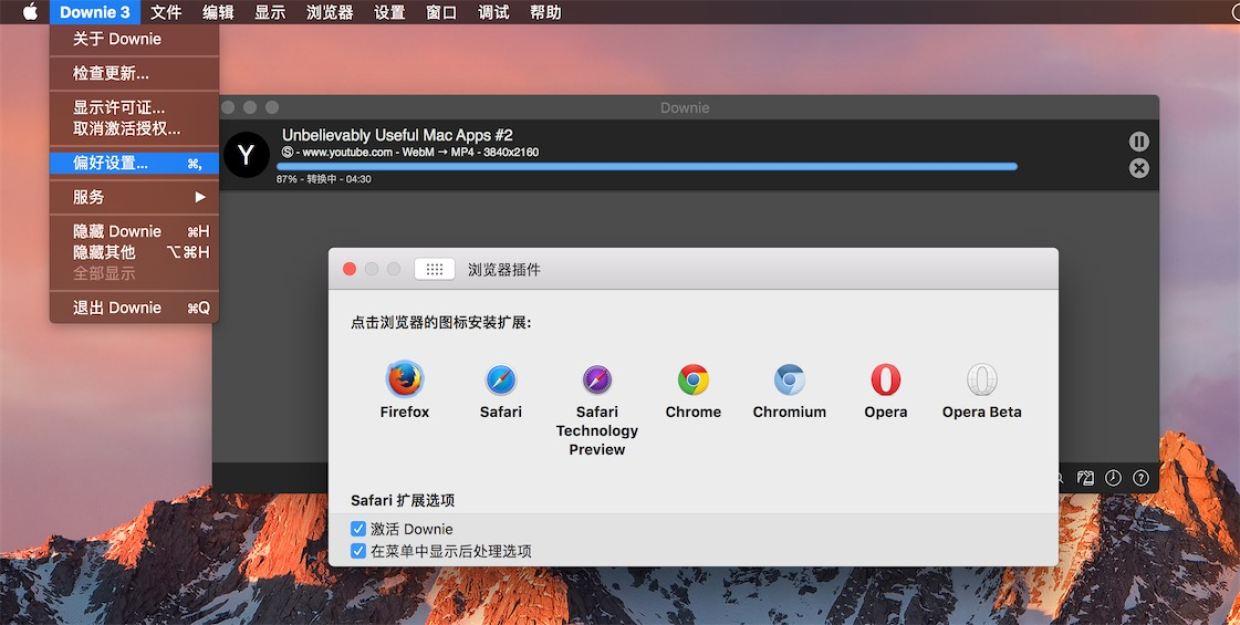Open the 编辑 menu
The image size is (1240, 625).
click(x=218, y=12)
